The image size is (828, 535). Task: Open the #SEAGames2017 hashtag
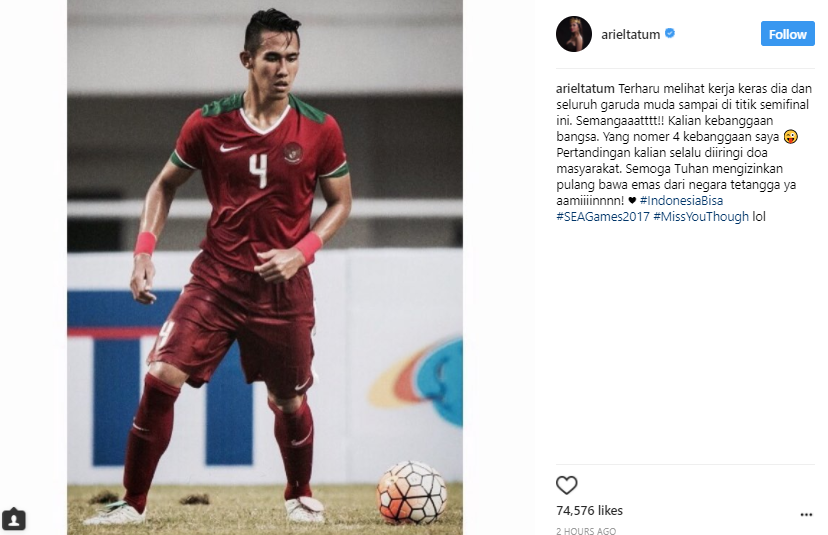[603, 217]
